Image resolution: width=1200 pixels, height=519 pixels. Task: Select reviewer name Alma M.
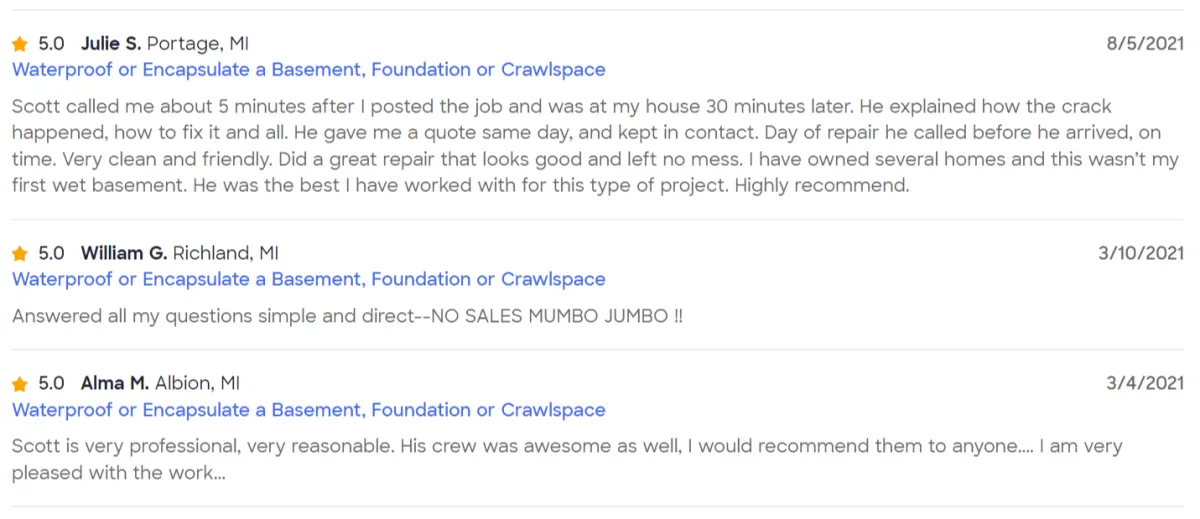coord(115,384)
